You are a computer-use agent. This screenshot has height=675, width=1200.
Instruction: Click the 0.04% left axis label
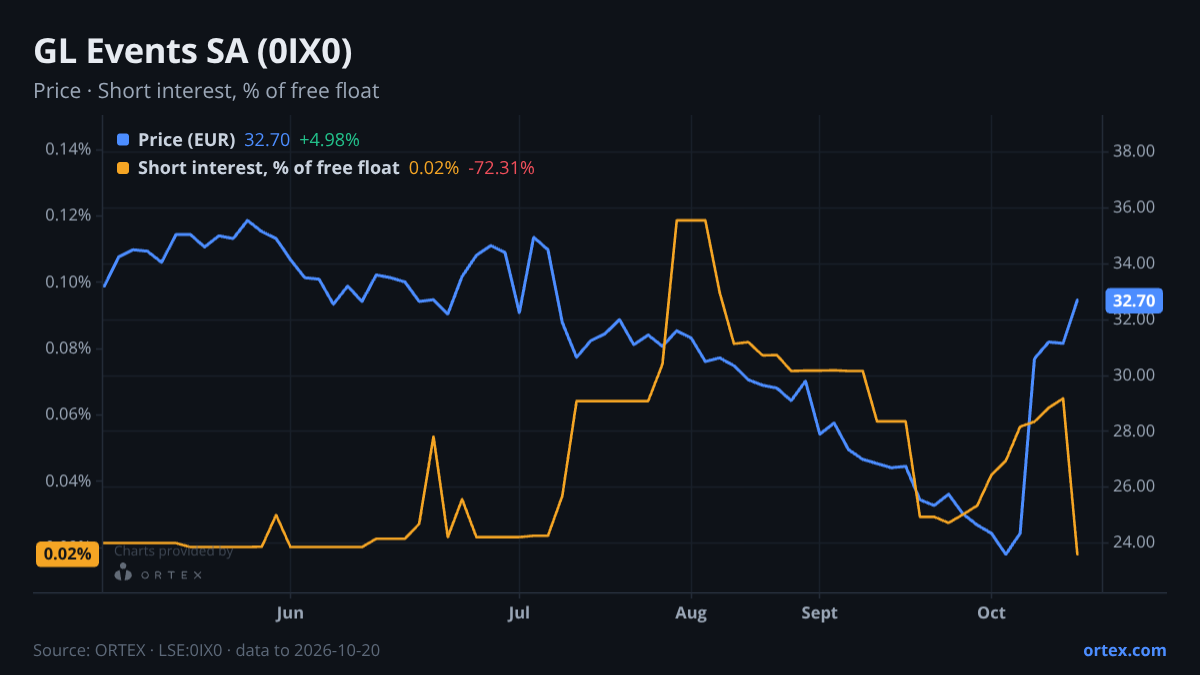click(x=68, y=481)
